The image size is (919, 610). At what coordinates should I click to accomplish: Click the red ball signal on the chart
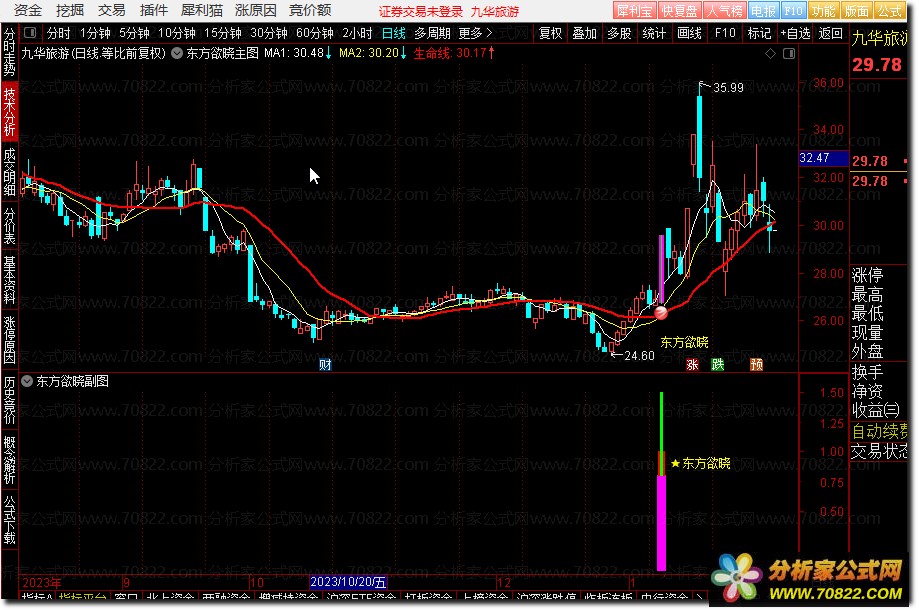(x=661, y=313)
